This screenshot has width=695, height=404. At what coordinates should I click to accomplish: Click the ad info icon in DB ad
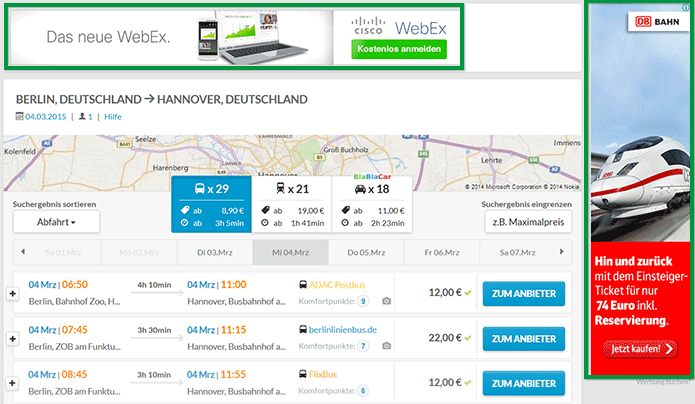[686, 7]
